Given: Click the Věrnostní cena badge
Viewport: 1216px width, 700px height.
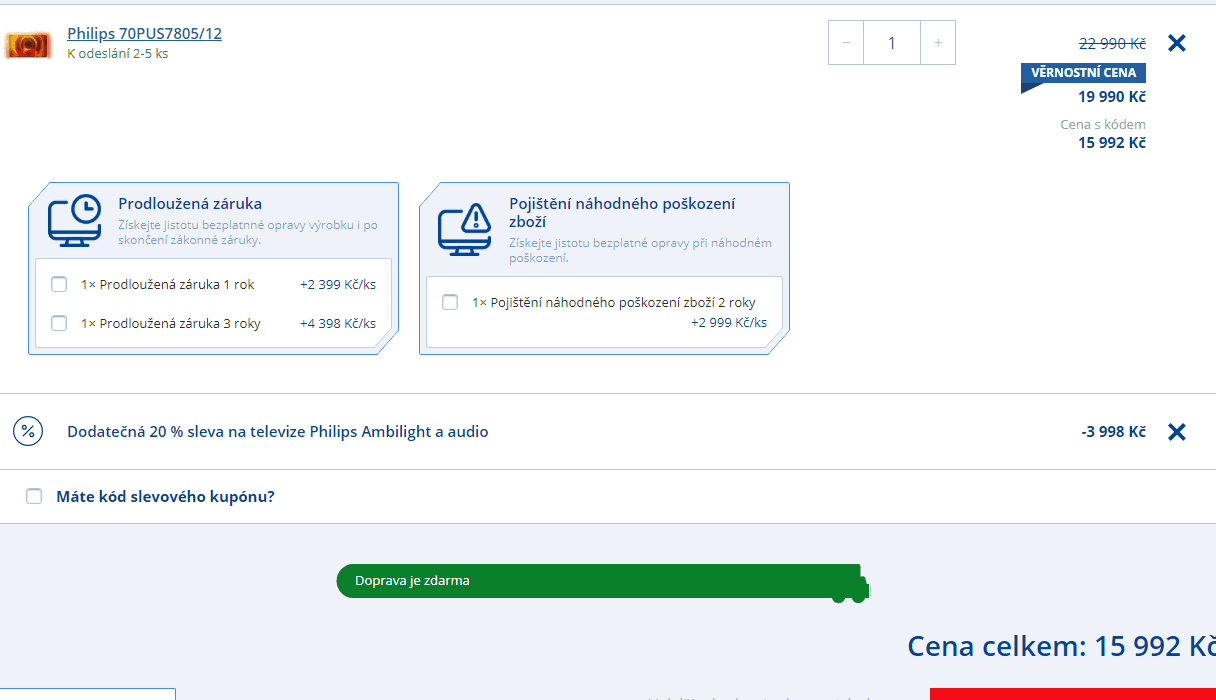Looking at the screenshot, I should click(x=1083, y=75).
